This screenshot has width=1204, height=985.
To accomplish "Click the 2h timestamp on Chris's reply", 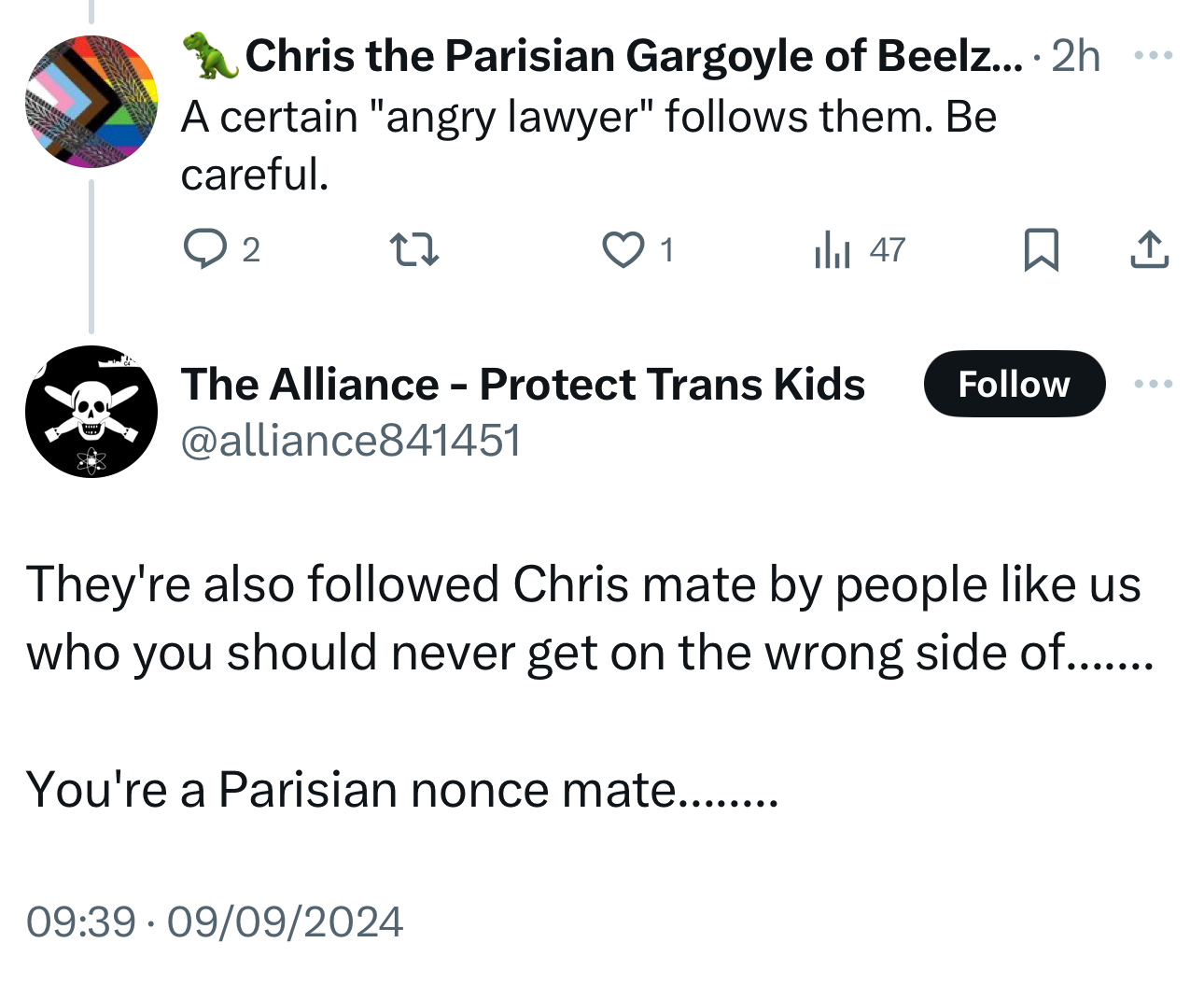I will tap(1075, 56).
